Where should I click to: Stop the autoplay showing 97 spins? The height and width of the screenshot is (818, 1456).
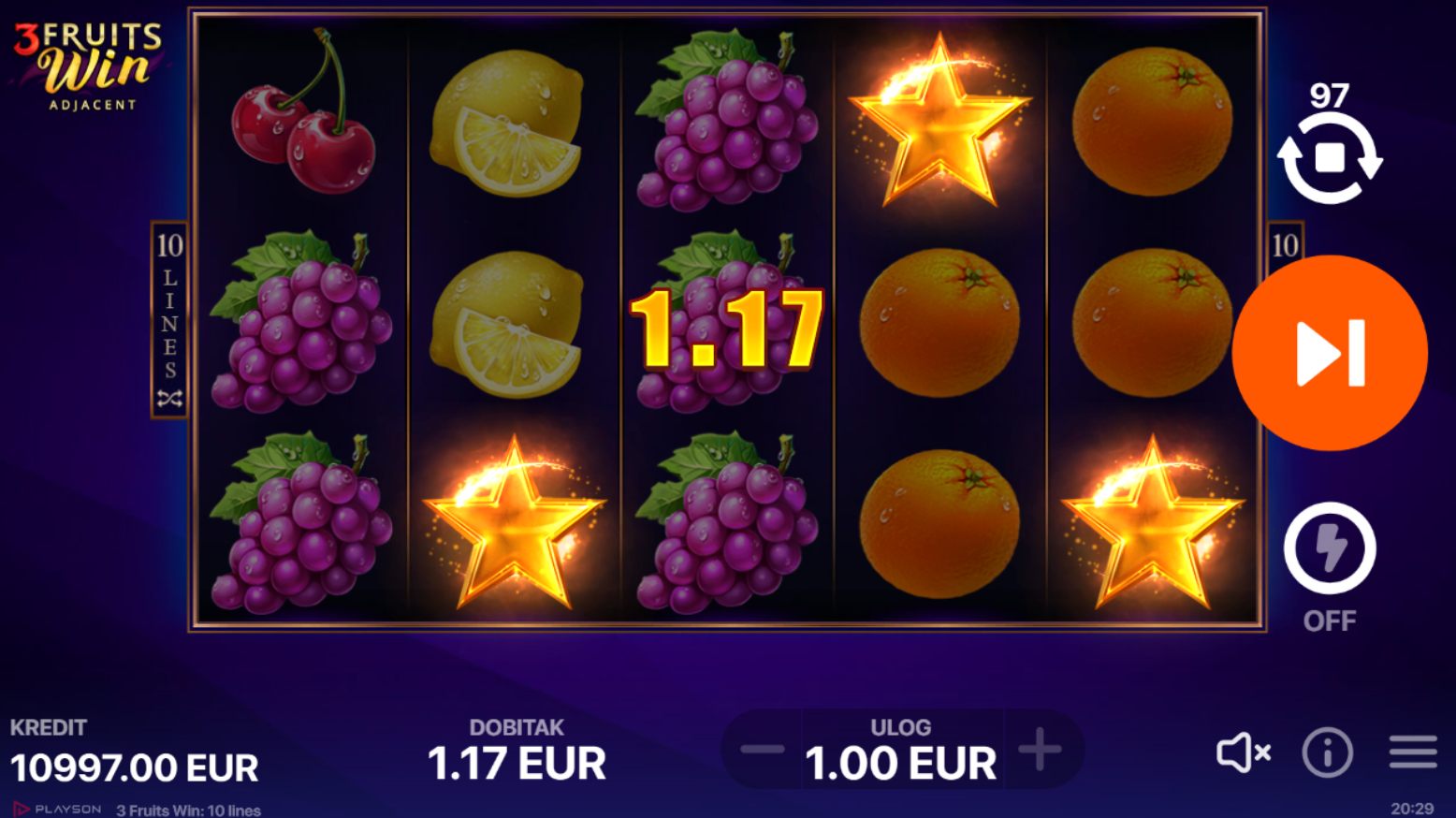(1330, 157)
